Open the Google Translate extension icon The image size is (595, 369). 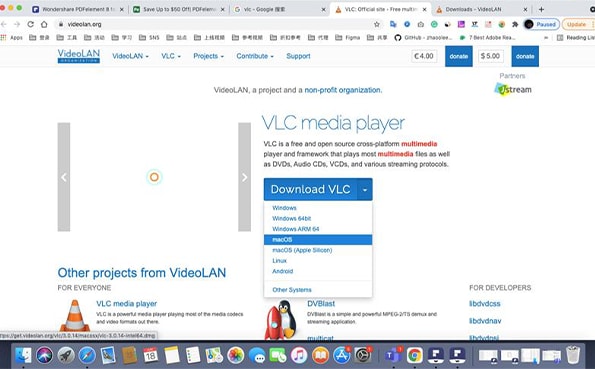[393, 24]
